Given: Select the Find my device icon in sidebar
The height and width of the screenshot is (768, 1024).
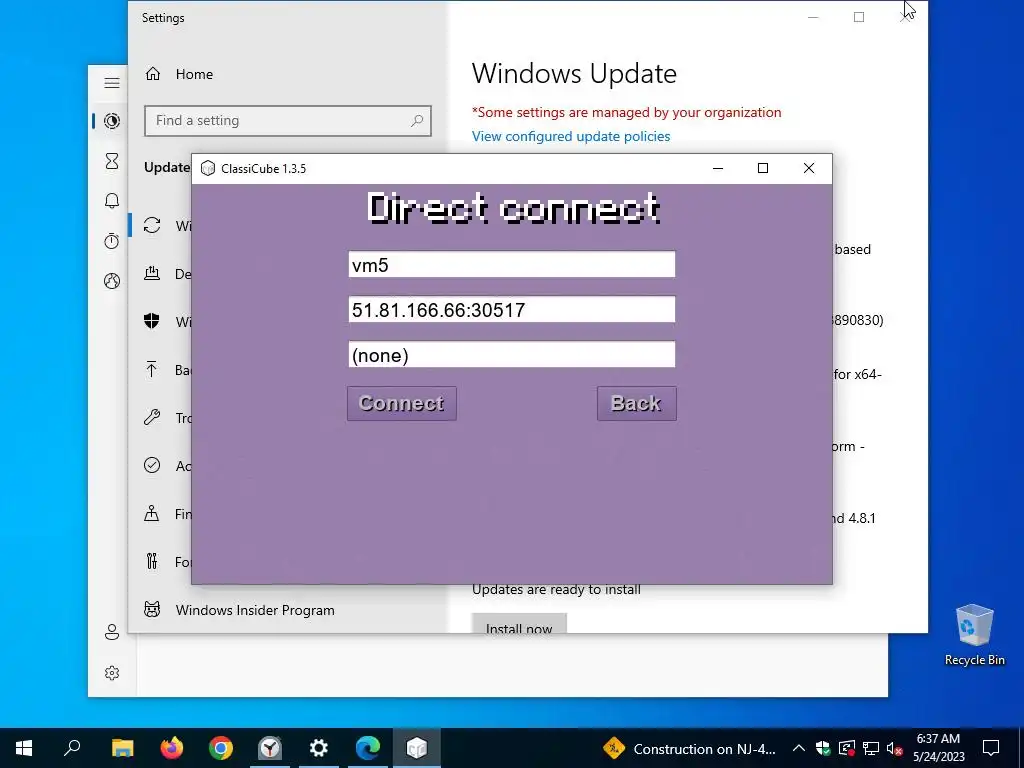Looking at the screenshot, I should [152, 513].
